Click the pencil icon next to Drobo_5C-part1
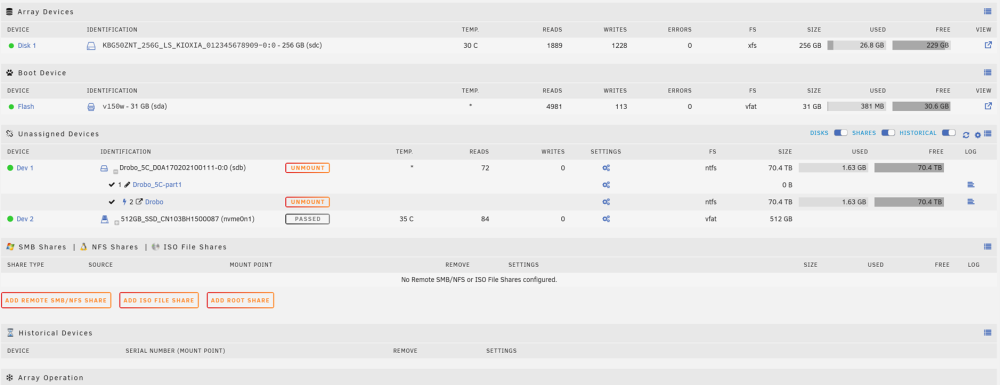The image size is (1000, 385). (x=127, y=185)
